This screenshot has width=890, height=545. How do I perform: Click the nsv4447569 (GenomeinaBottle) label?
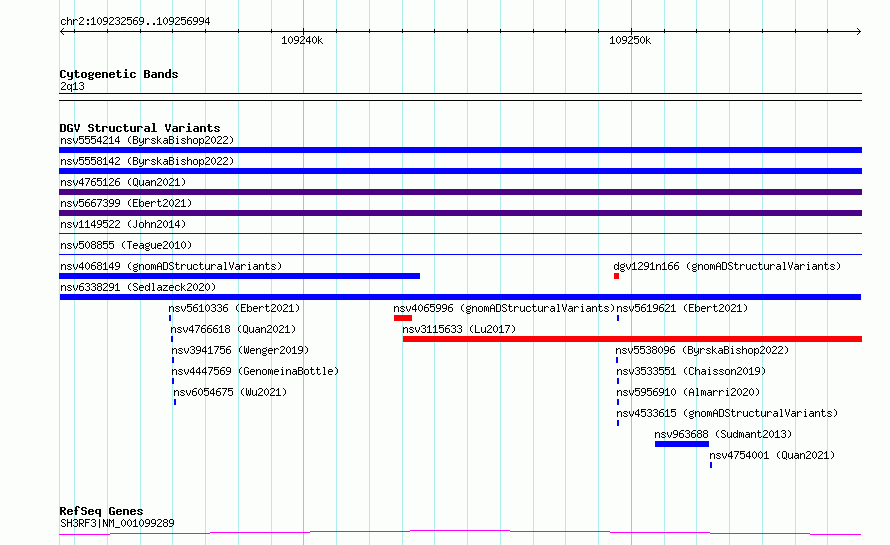(255, 371)
